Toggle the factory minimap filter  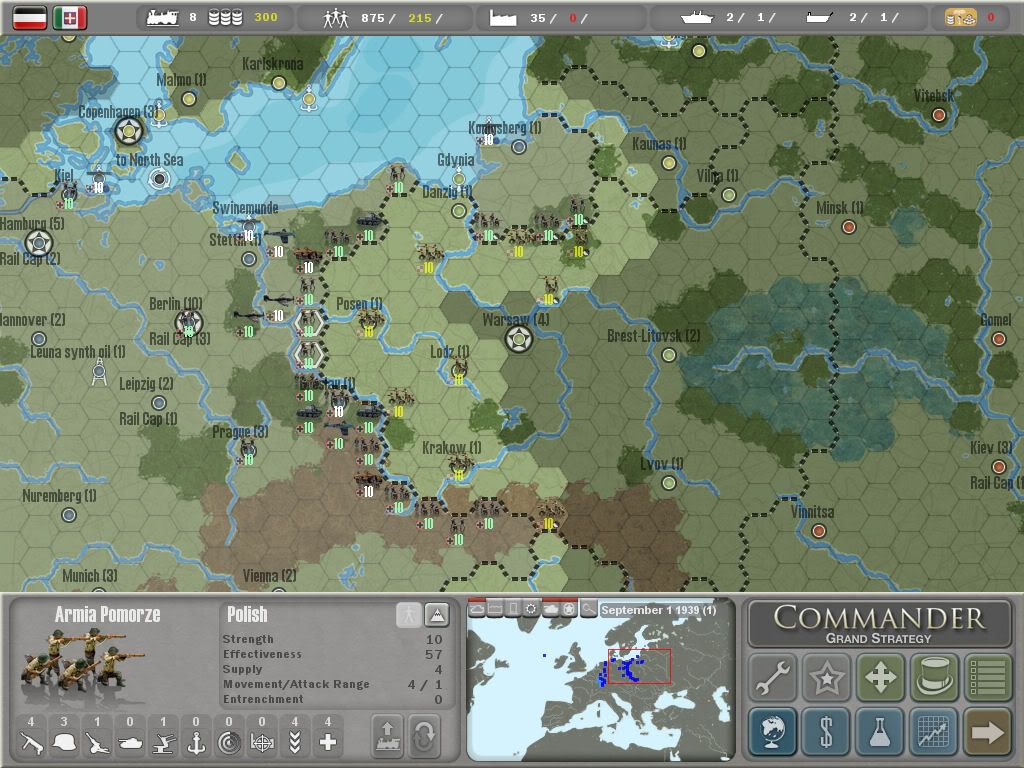coord(495,609)
